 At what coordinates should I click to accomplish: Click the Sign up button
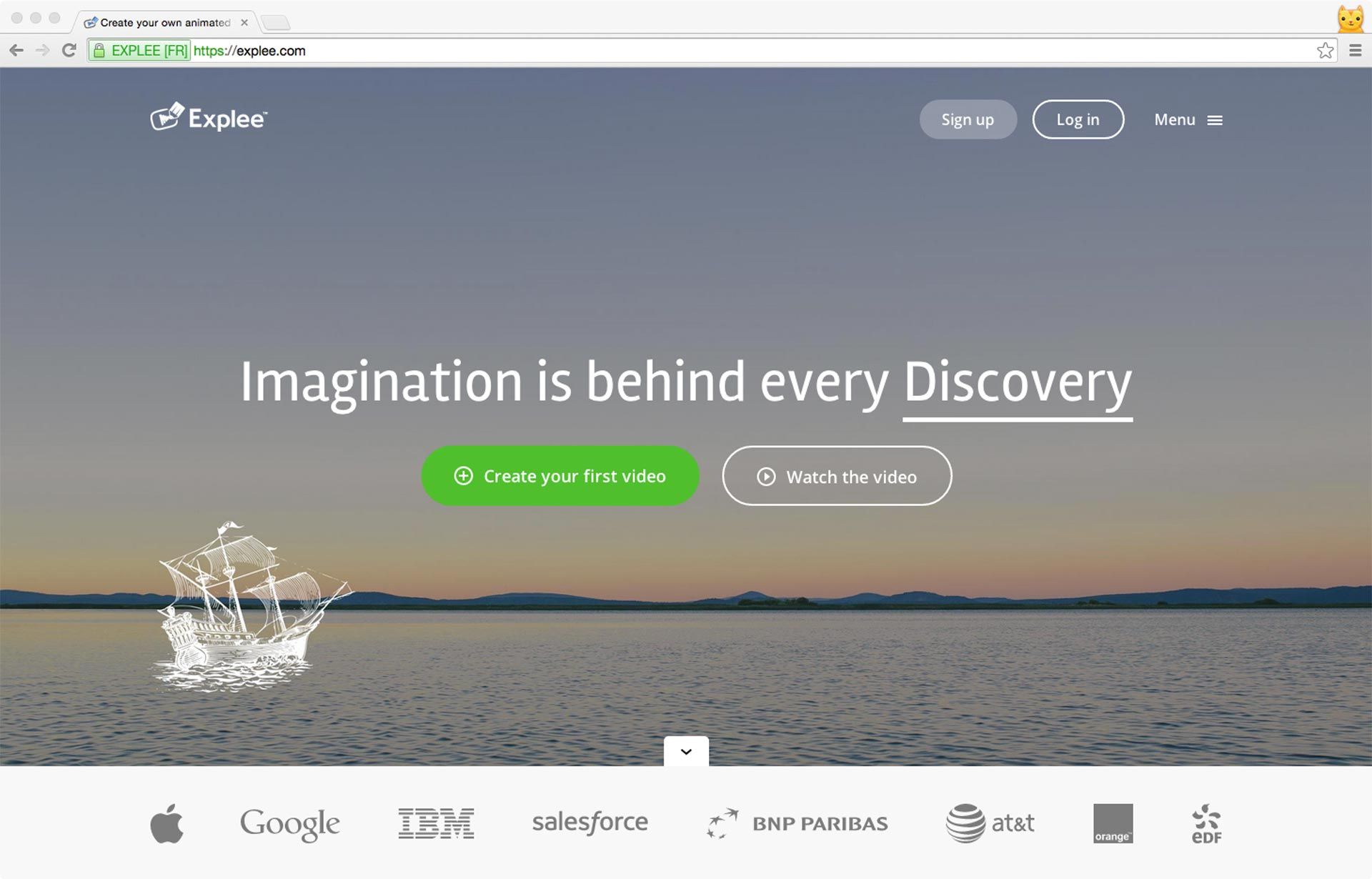point(968,119)
